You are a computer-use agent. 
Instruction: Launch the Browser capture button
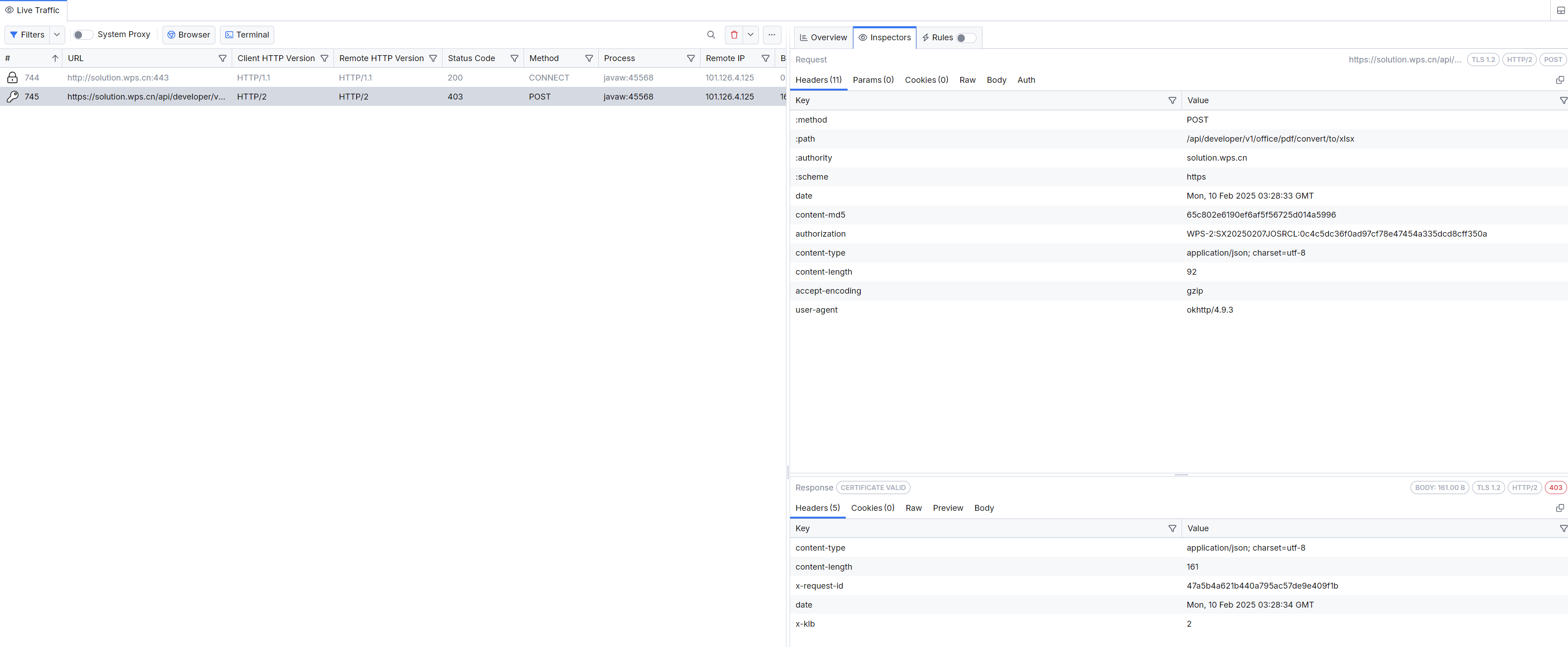[x=189, y=35]
